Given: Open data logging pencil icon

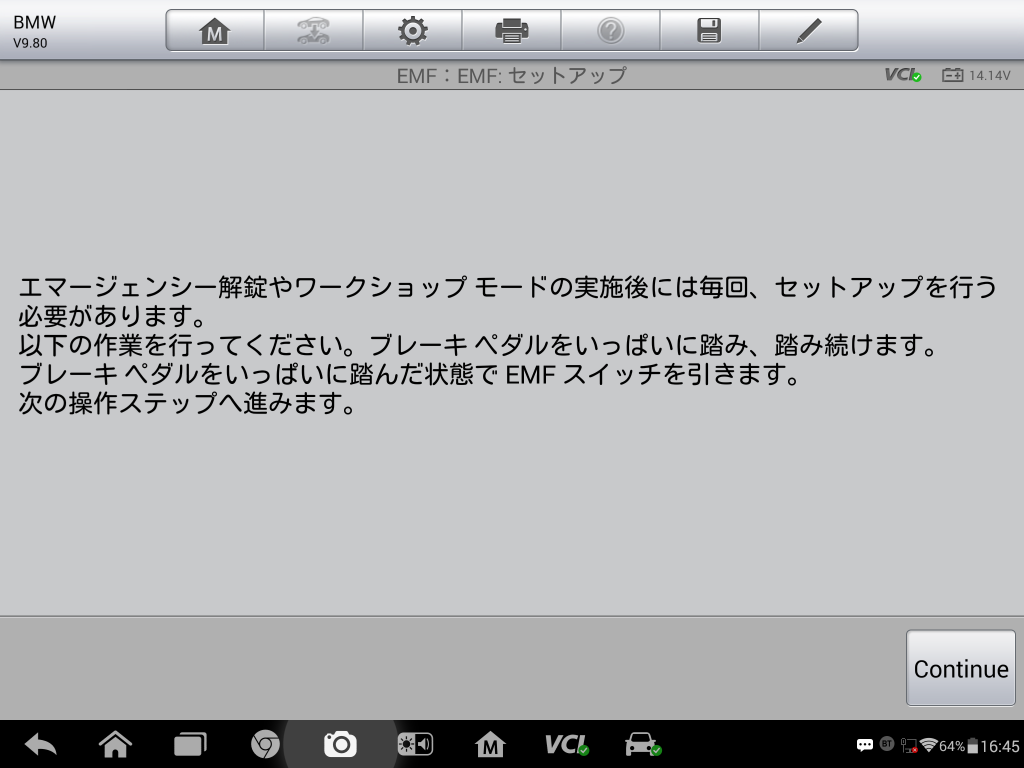Looking at the screenshot, I should 808,31.
